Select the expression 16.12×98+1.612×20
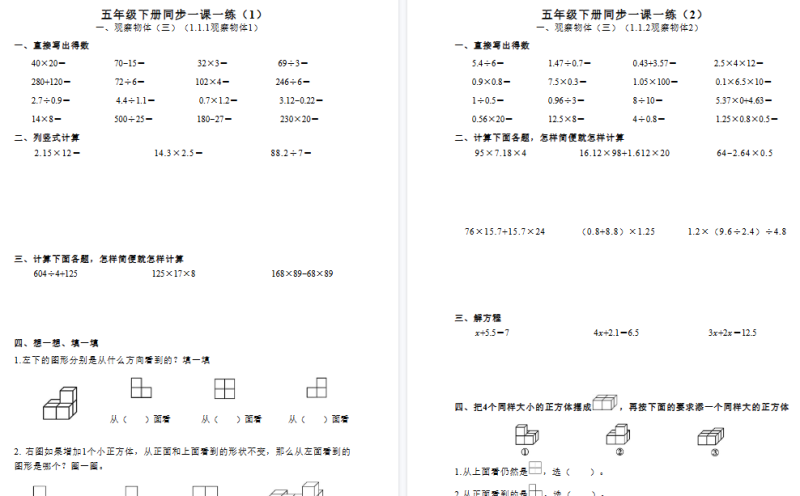This screenshot has height=496, width=800. point(624,153)
